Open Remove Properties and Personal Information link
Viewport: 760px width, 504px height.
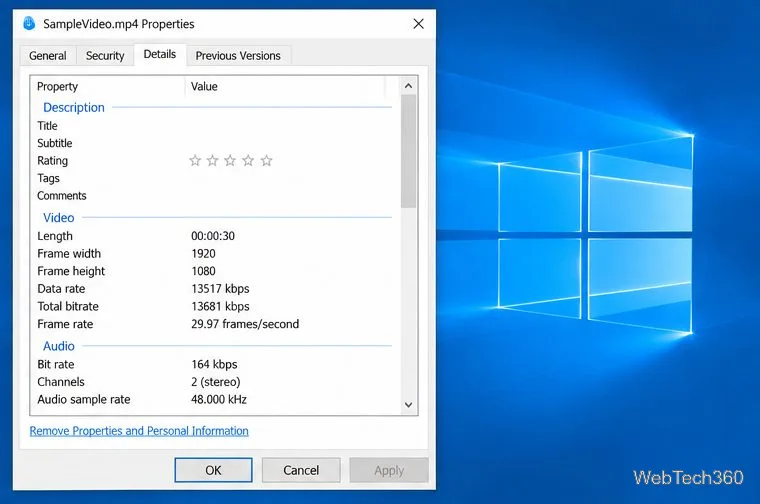coord(139,431)
